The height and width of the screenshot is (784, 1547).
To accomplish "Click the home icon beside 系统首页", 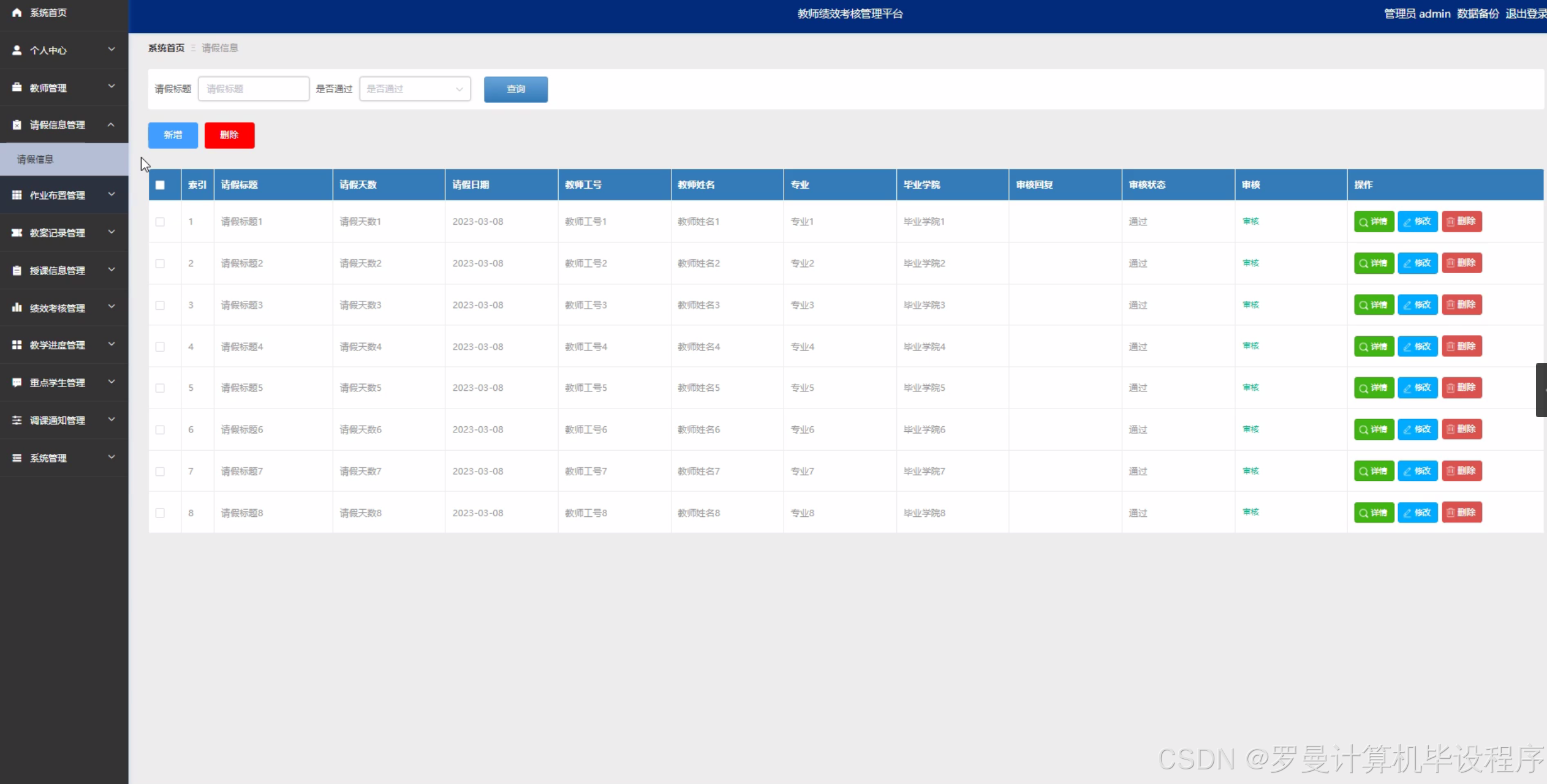I will [17, 12].
